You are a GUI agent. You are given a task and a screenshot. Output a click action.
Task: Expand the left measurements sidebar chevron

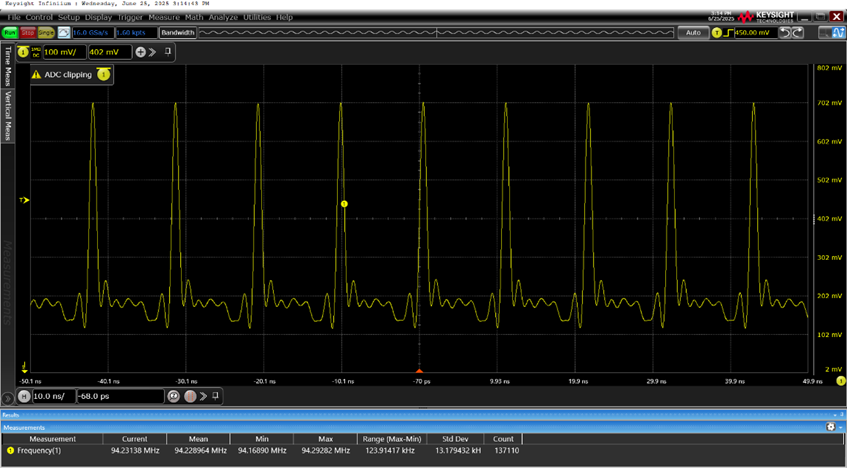(8, 399)
